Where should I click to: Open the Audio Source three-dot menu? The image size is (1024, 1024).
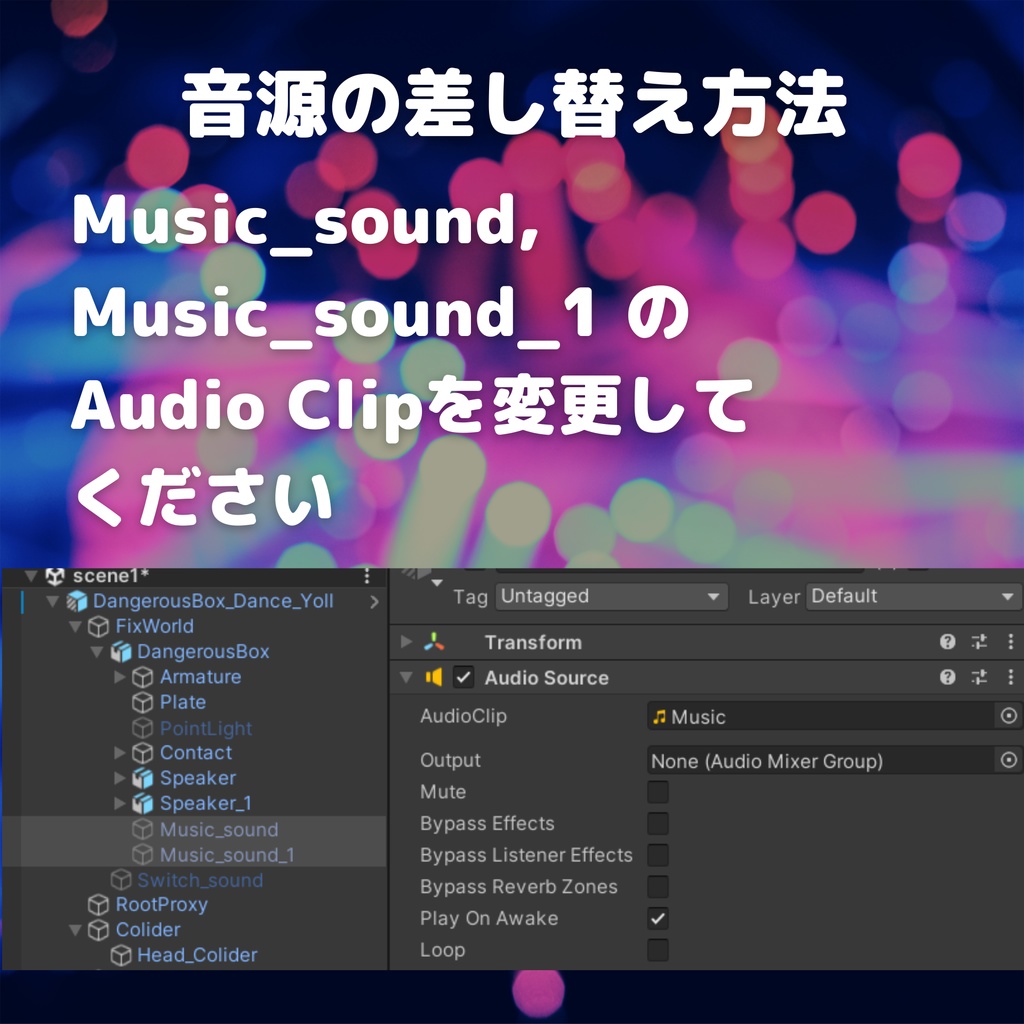(x=1012, y=677)
